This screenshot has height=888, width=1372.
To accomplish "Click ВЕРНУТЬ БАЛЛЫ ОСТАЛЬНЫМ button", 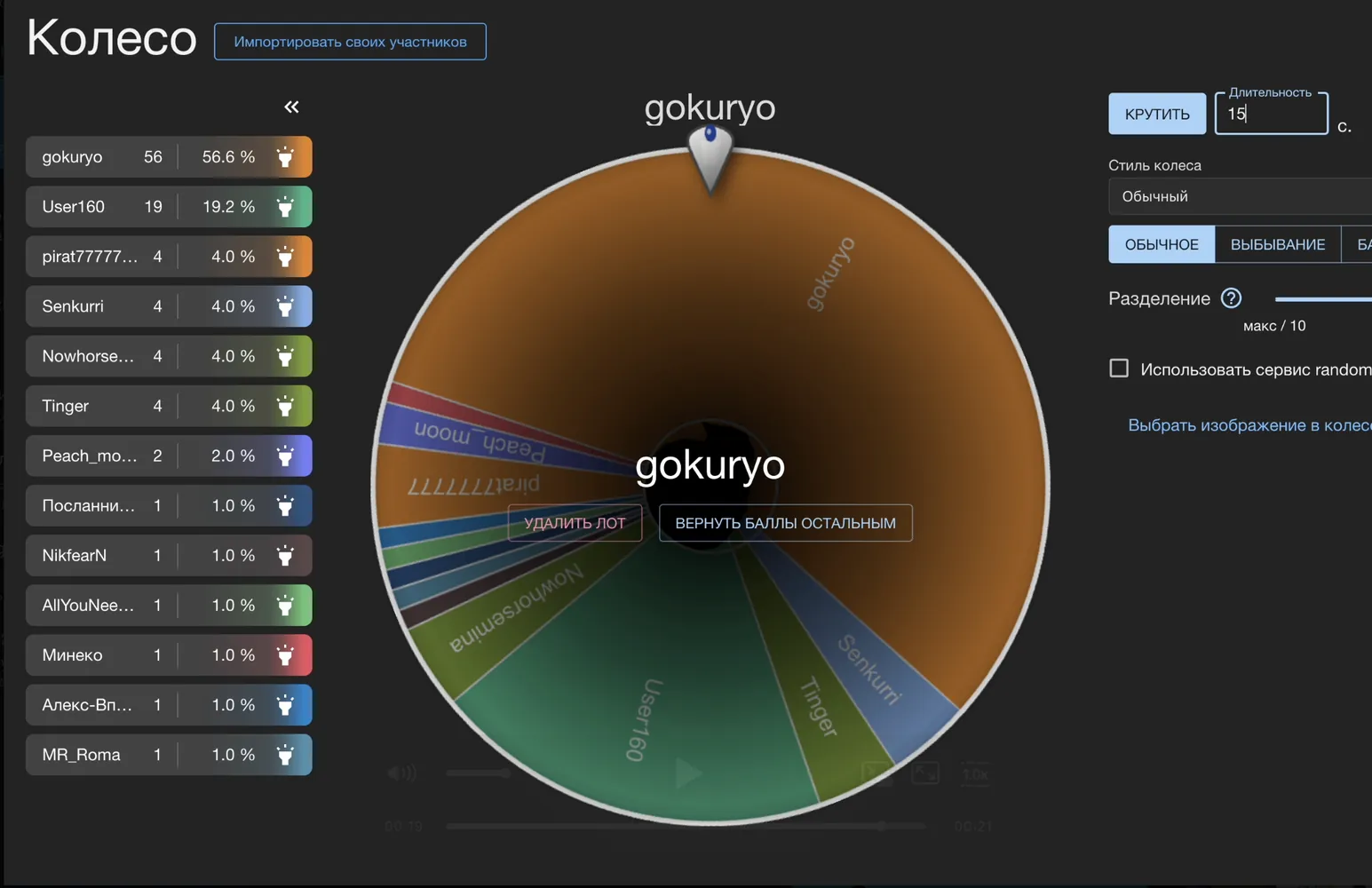I will pos(785,523).
